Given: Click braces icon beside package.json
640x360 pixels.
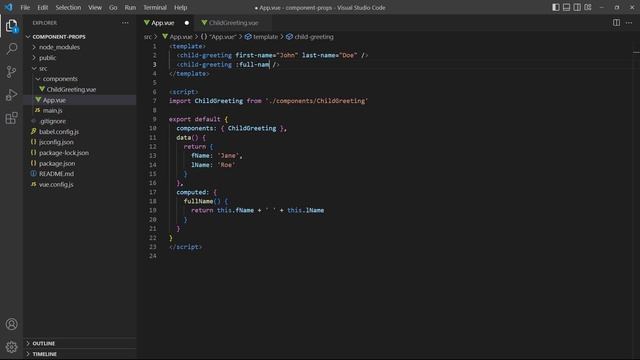Looking at the screenshot, I should click(x=33, y=163).
